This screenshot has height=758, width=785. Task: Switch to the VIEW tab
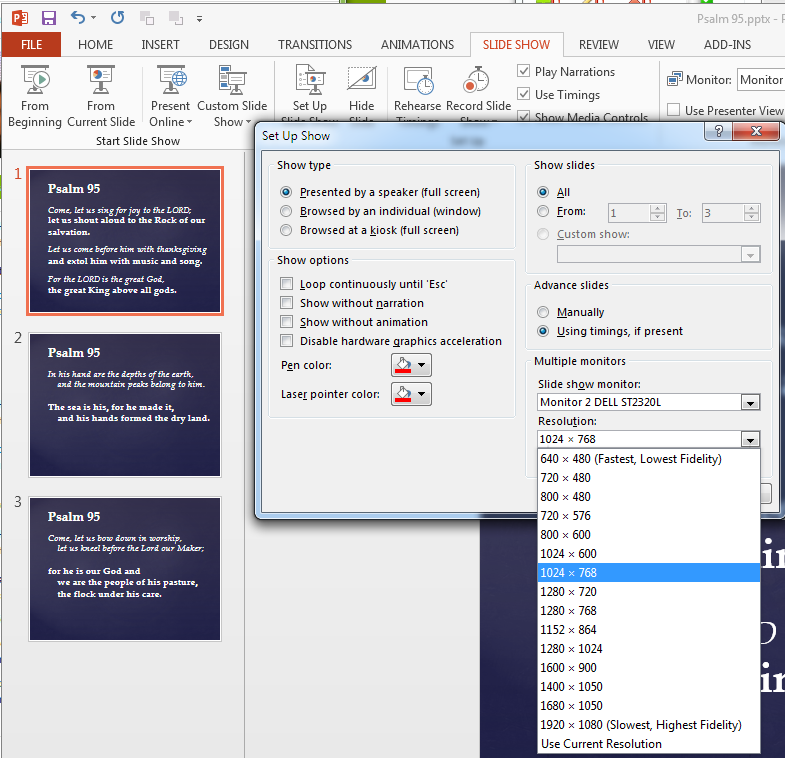point(661,45)
